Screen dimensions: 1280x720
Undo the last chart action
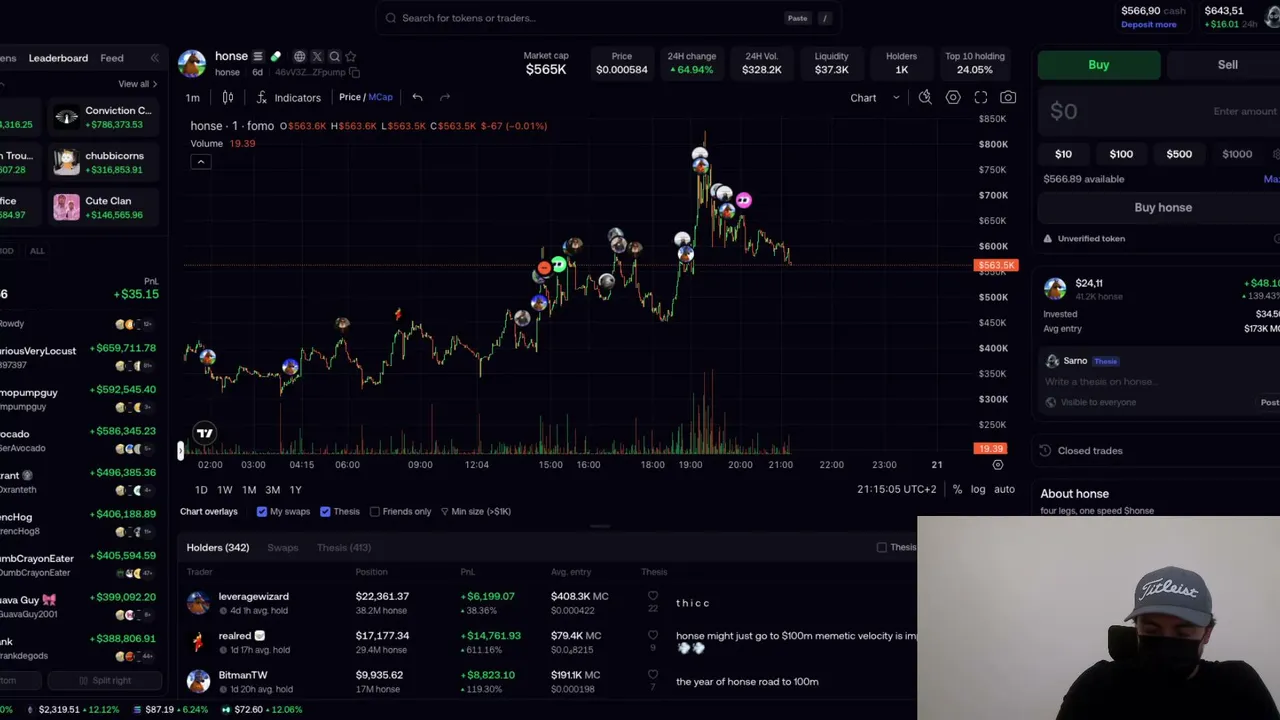[417, 97]
